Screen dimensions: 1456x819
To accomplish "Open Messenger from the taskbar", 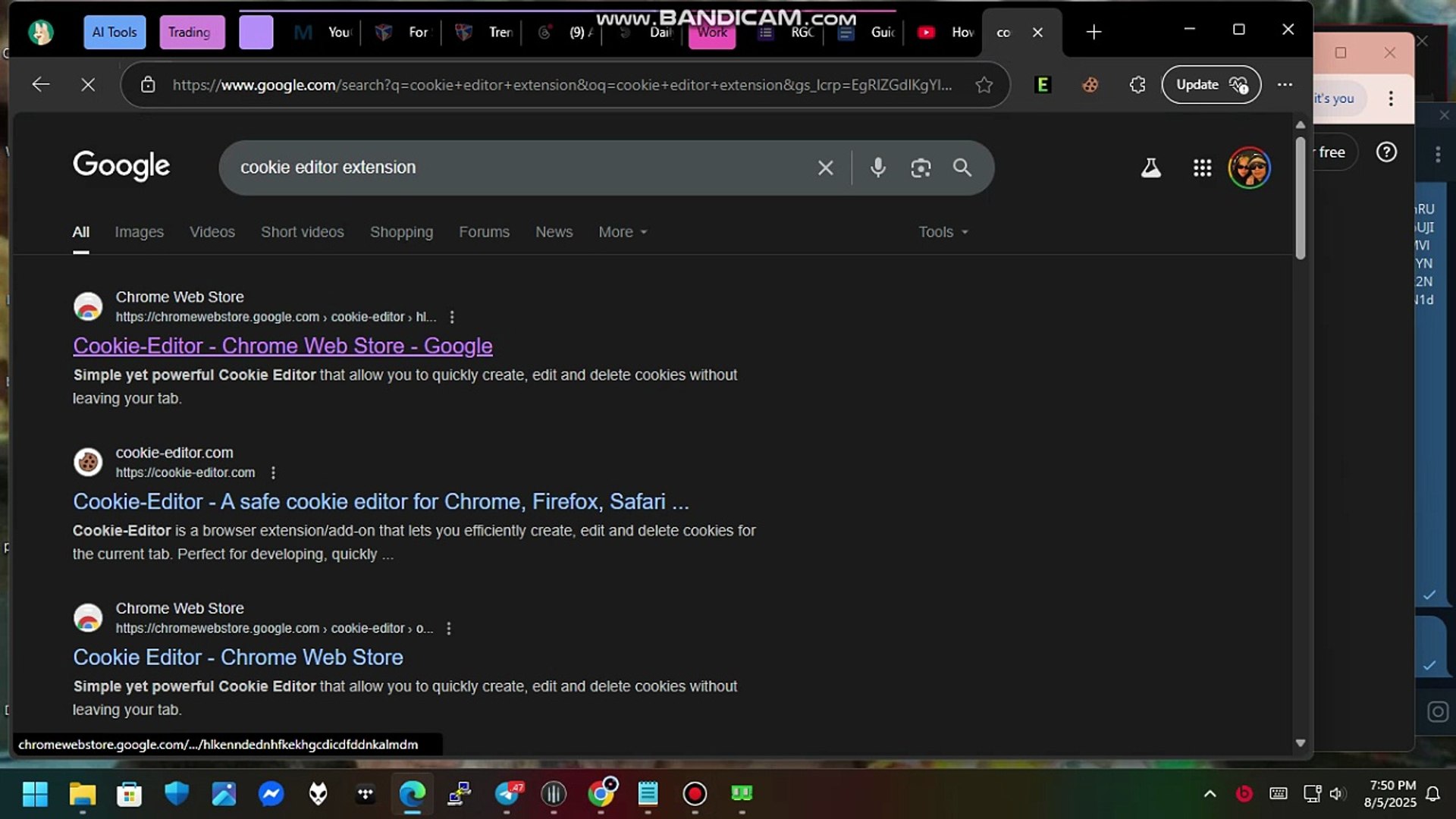I will point(271,794).
